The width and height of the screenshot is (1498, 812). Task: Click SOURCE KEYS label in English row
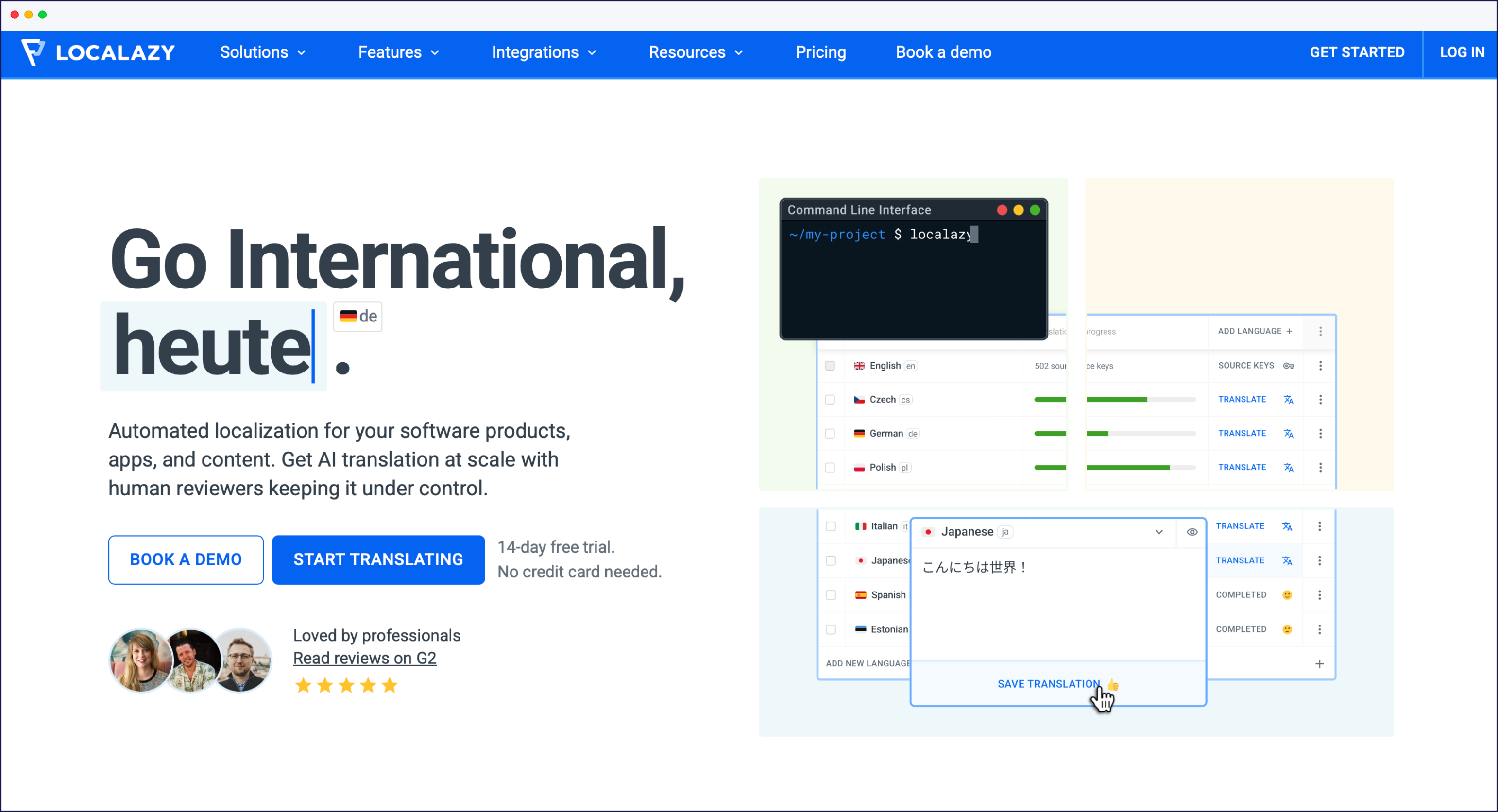pos(1245,366)
